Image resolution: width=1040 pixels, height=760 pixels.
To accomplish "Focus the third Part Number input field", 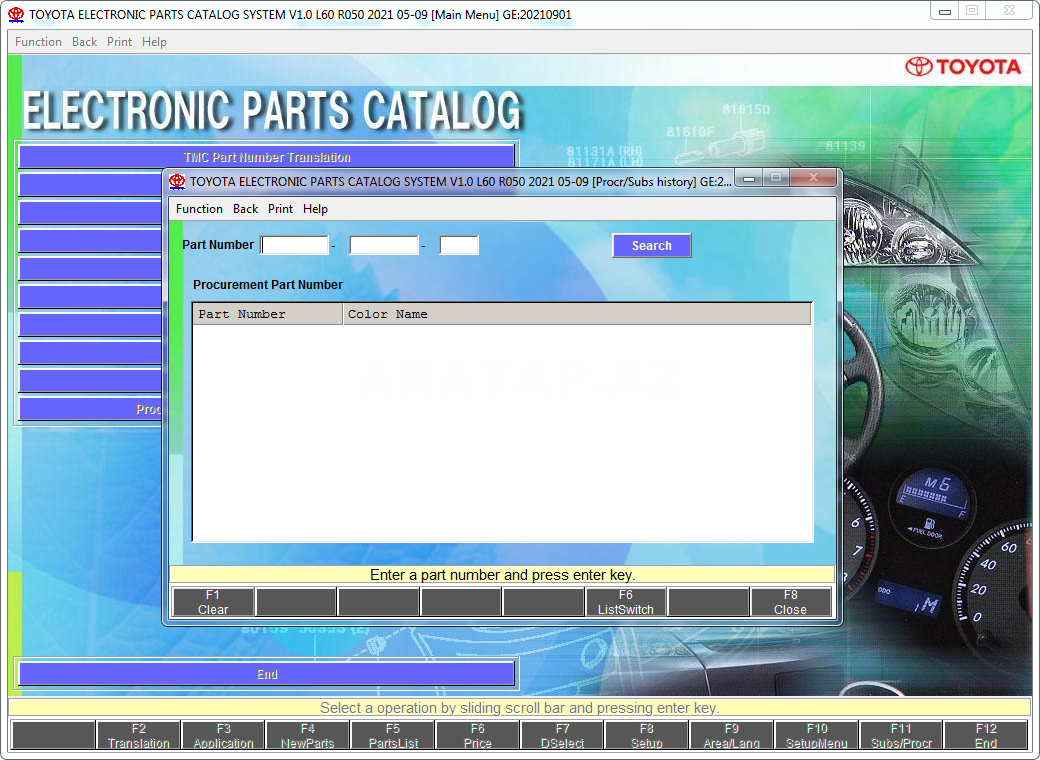I will pos(459,245).
